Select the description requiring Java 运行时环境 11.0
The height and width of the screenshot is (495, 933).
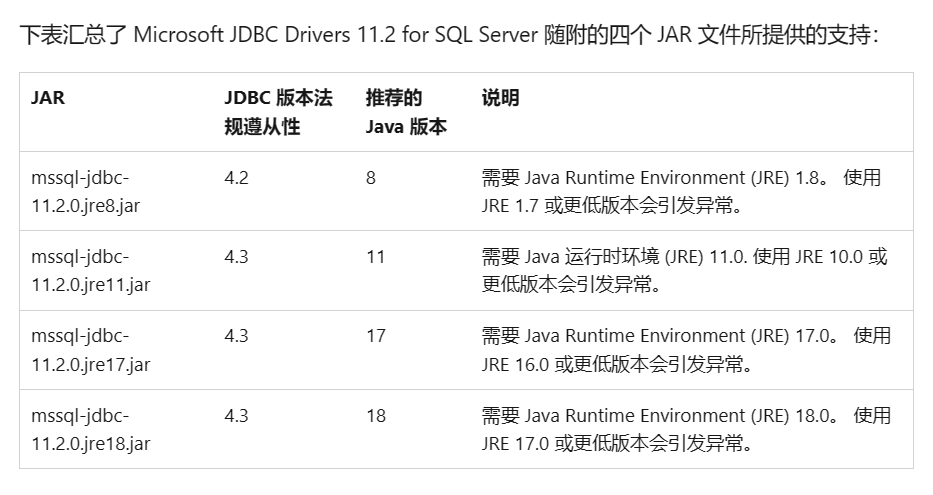pos(684,270)
